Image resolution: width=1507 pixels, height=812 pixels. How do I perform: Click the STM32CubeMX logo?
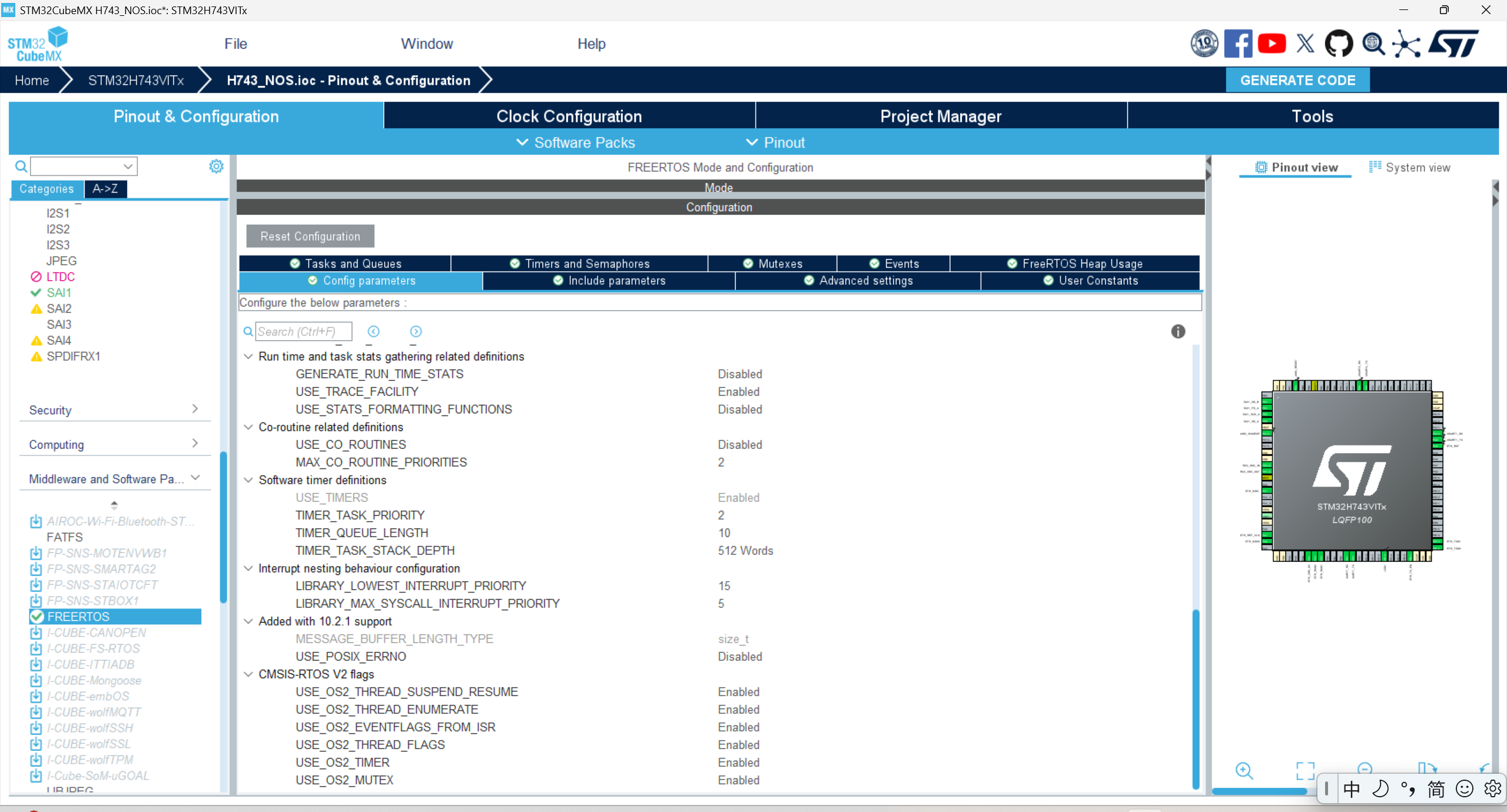(x=38, y=44)
